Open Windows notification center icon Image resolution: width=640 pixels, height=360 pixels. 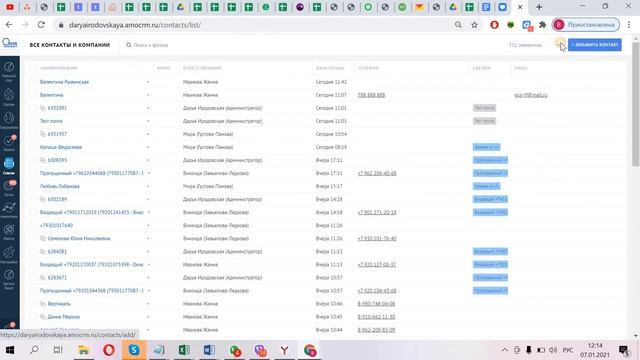pos(624,350)
